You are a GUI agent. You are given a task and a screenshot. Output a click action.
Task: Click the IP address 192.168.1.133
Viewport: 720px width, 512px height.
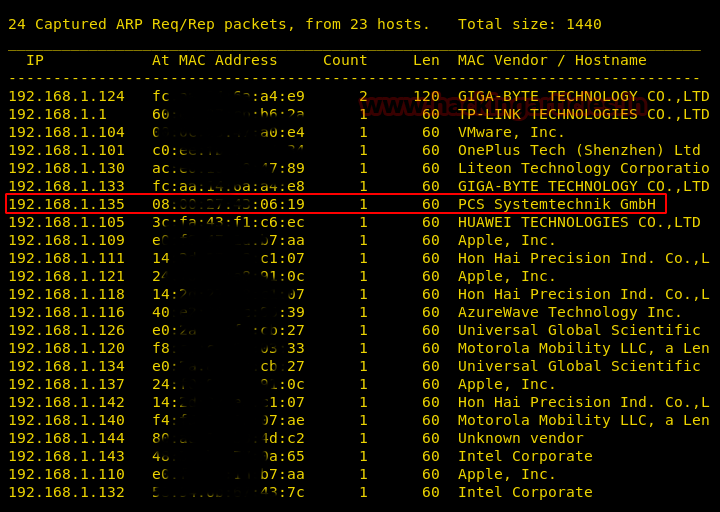click(x=67, y=186)
